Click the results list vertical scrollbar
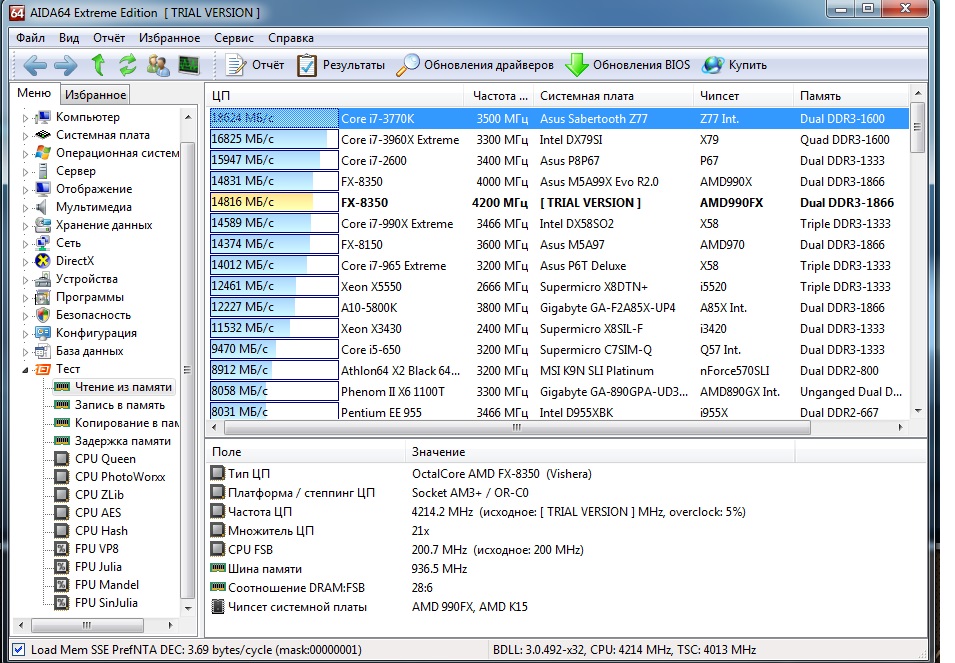The height and width of the screenshot is (663, 955). coord(917,127)
